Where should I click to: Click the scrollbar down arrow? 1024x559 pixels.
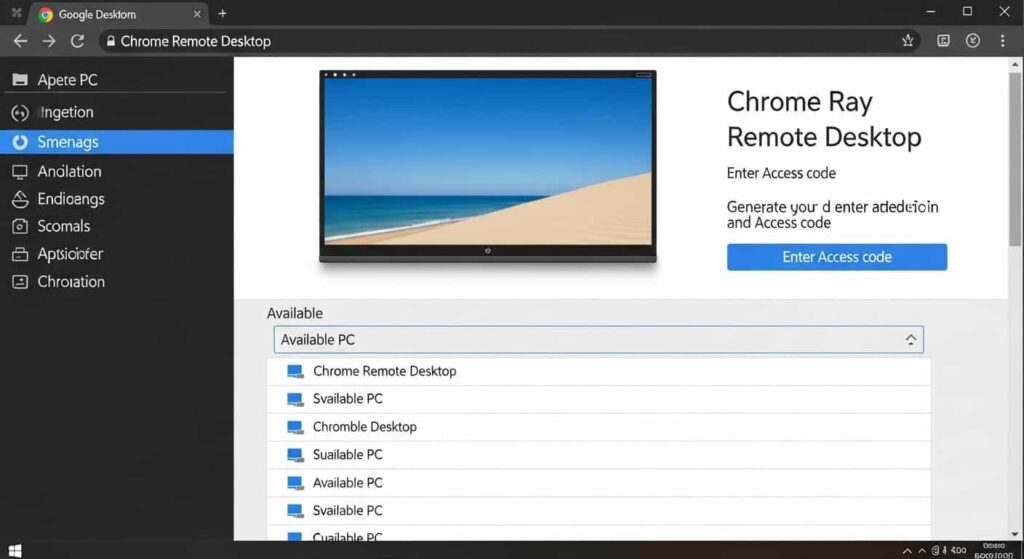pos(1015,534)
